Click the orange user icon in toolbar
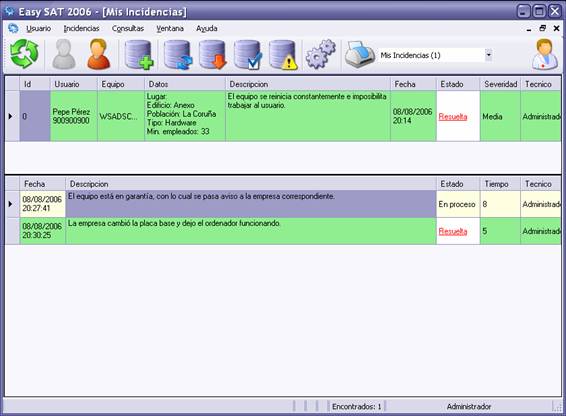566x416 pixels. click(99, 54)
